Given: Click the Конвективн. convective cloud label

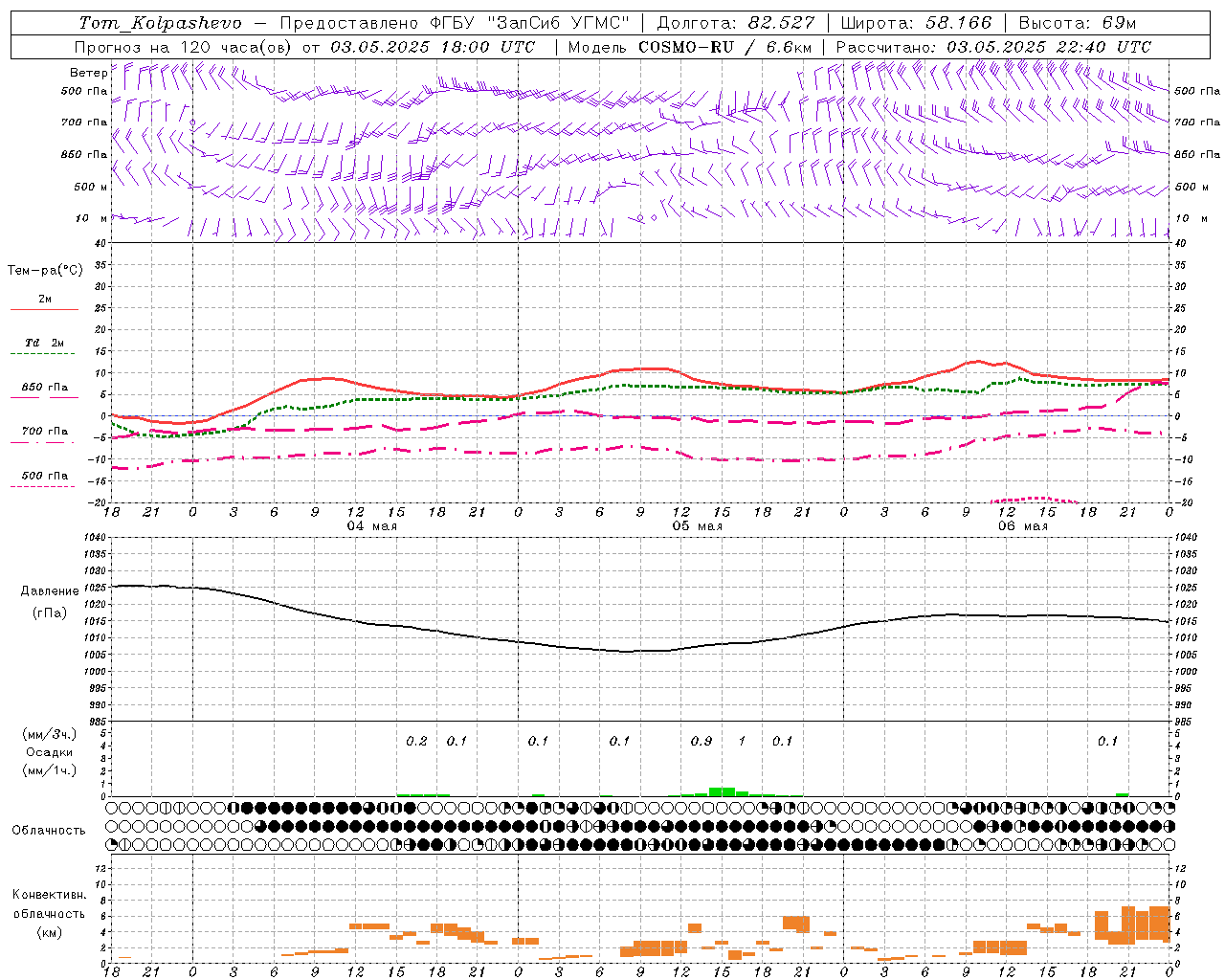Looking at the screenshot, I should coord(49,895).
